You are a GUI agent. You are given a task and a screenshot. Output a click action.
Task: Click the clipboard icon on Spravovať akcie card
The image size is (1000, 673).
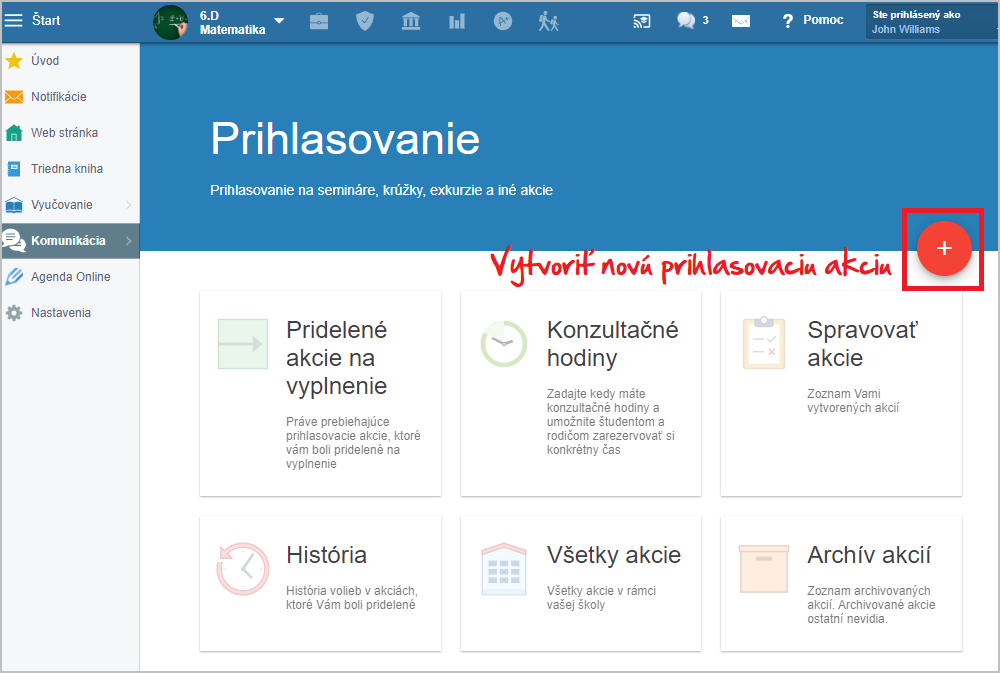(x=764, y=343)
